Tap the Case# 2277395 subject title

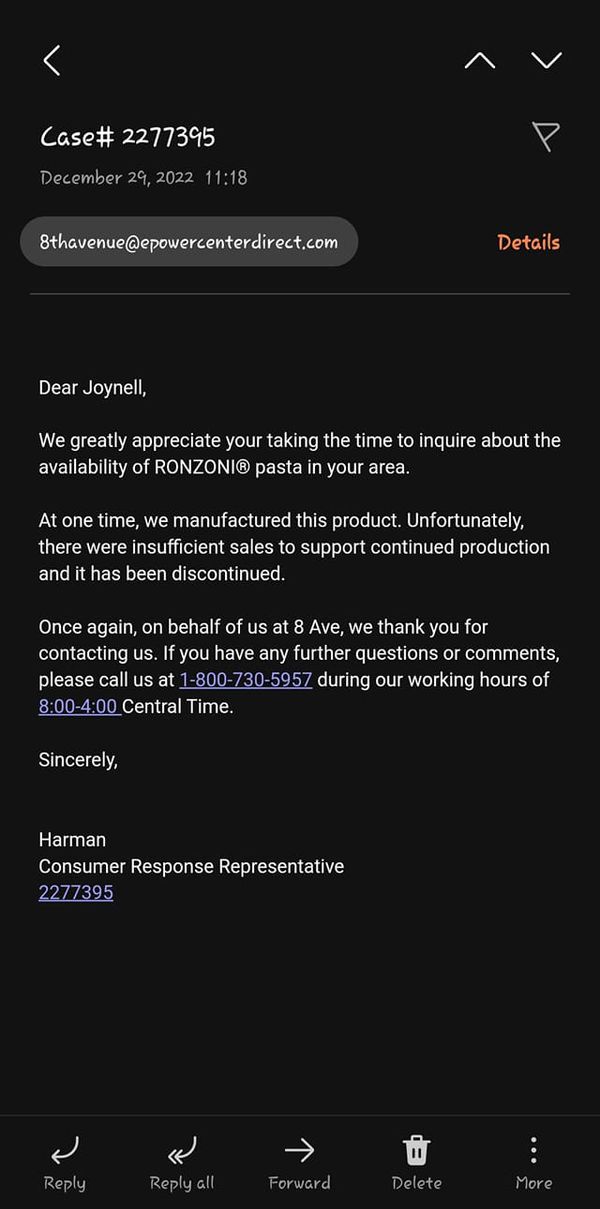pos(127,136)
